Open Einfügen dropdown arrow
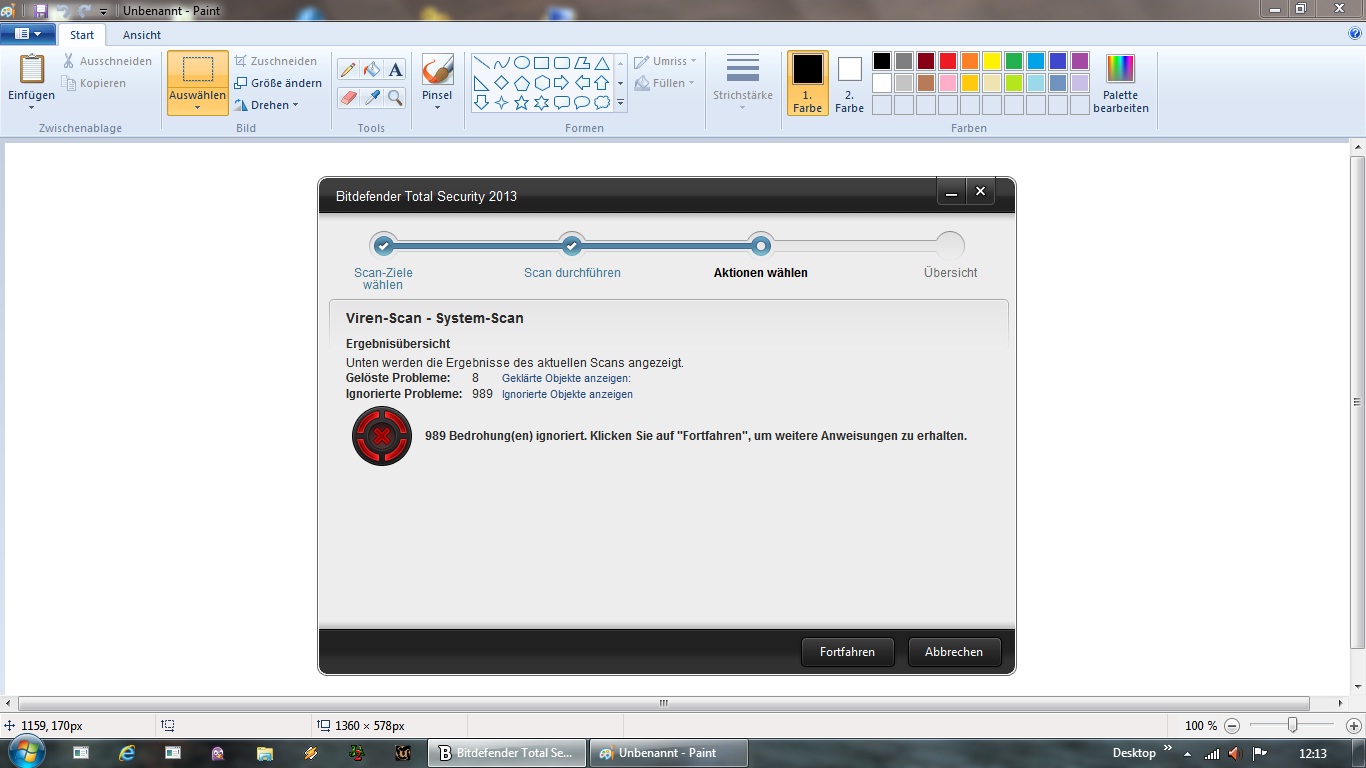This screenshot has height=768, width=1366. (x=32, y=107)
